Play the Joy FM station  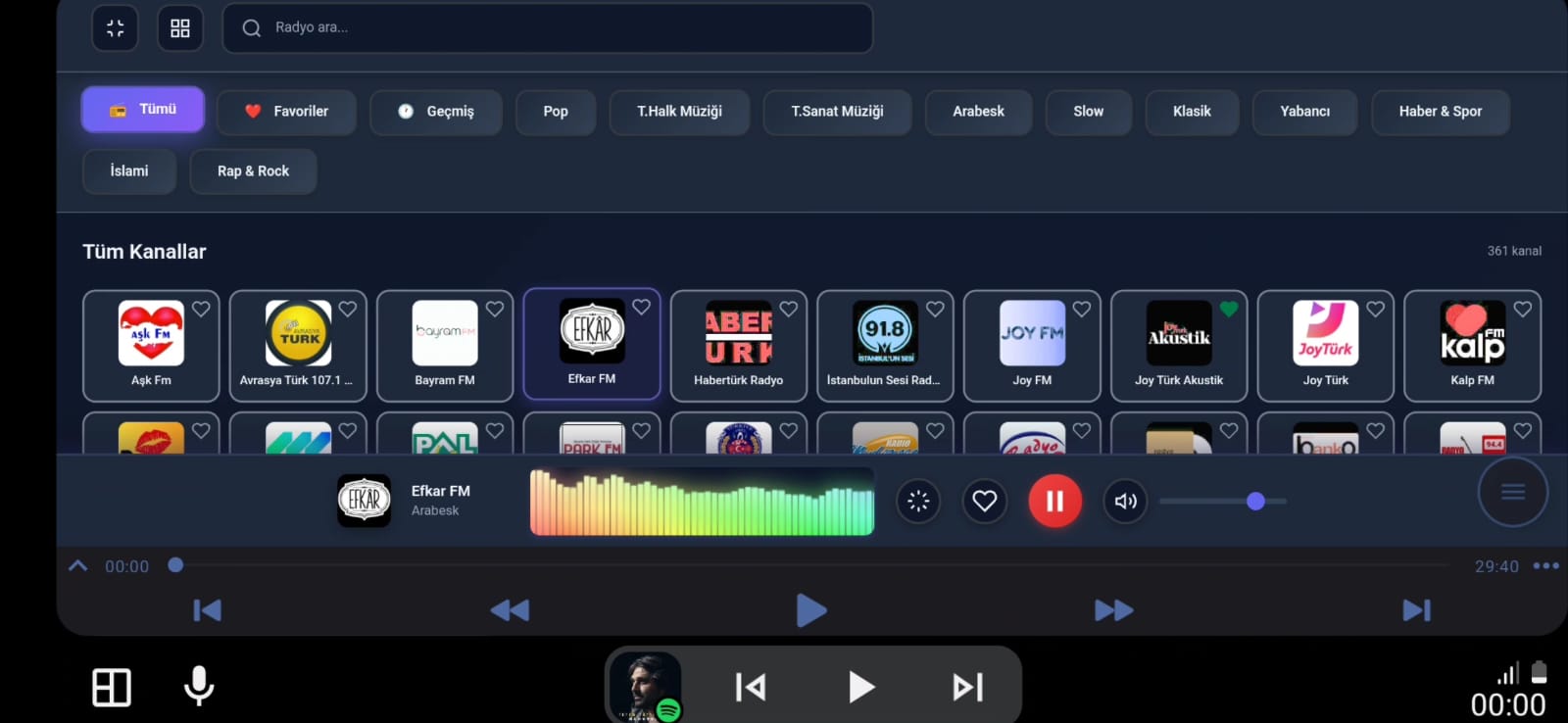(1032, 346)
